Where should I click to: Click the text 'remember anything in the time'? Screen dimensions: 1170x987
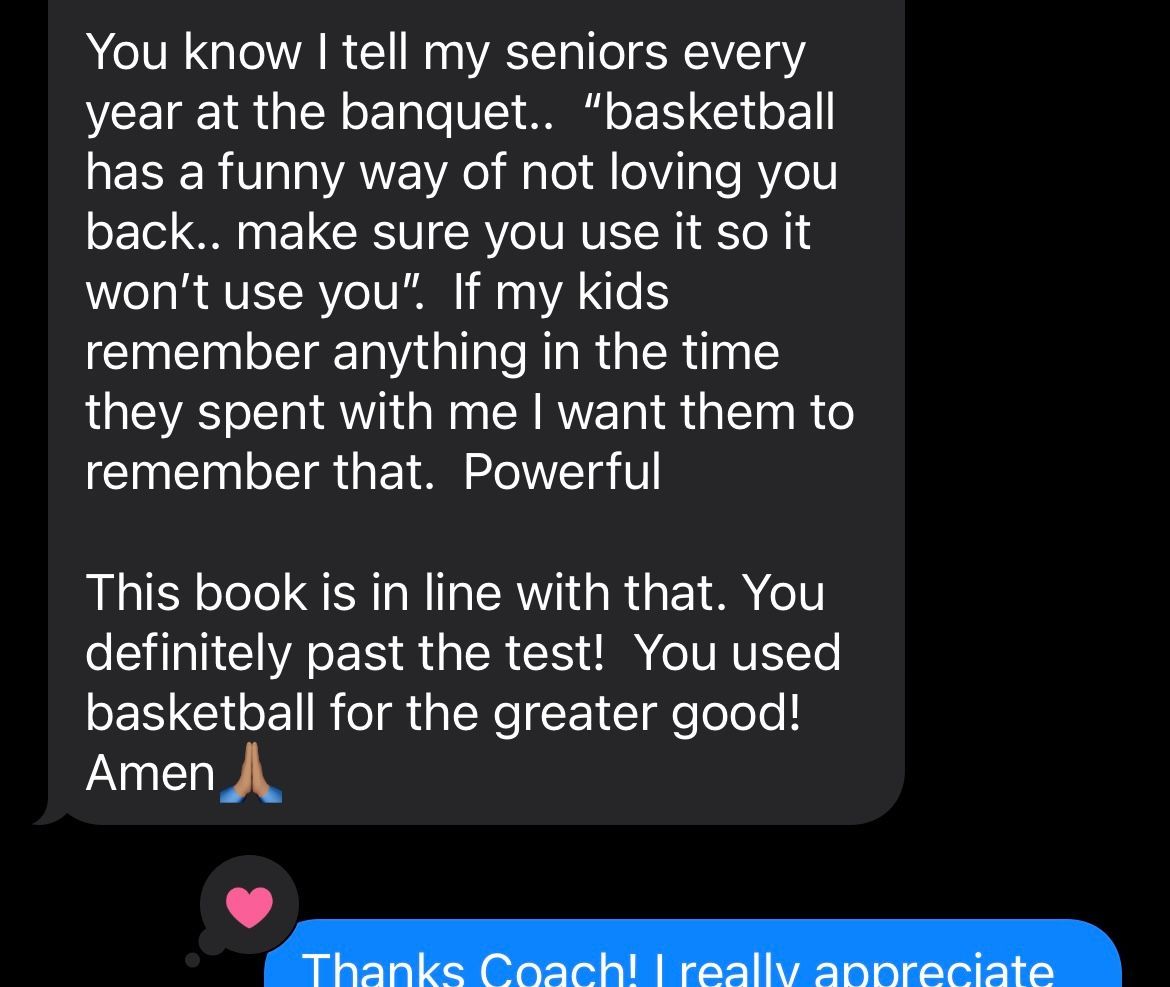pyautogui.click(x=432, y=353)
